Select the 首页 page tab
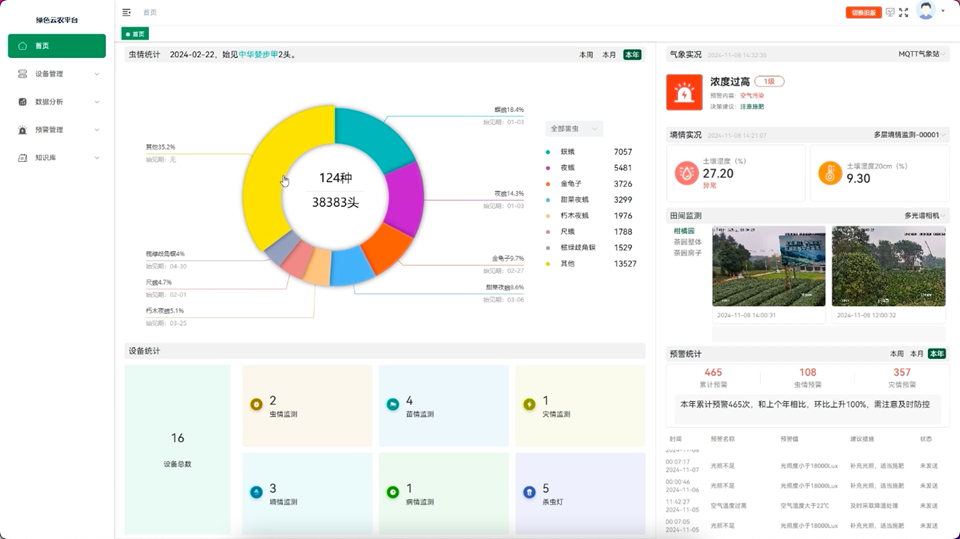Screen dimensions: 960x539 (135, 34)
